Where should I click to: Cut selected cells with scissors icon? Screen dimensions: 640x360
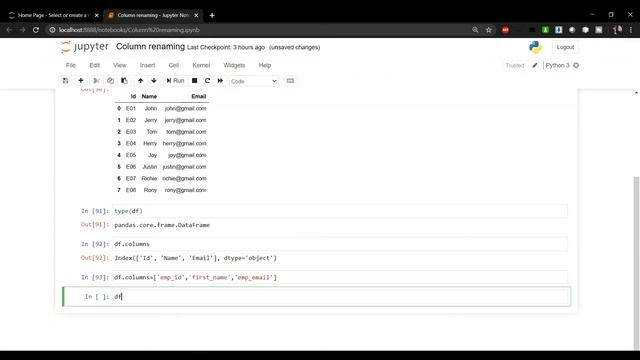[x=96, y=81]
